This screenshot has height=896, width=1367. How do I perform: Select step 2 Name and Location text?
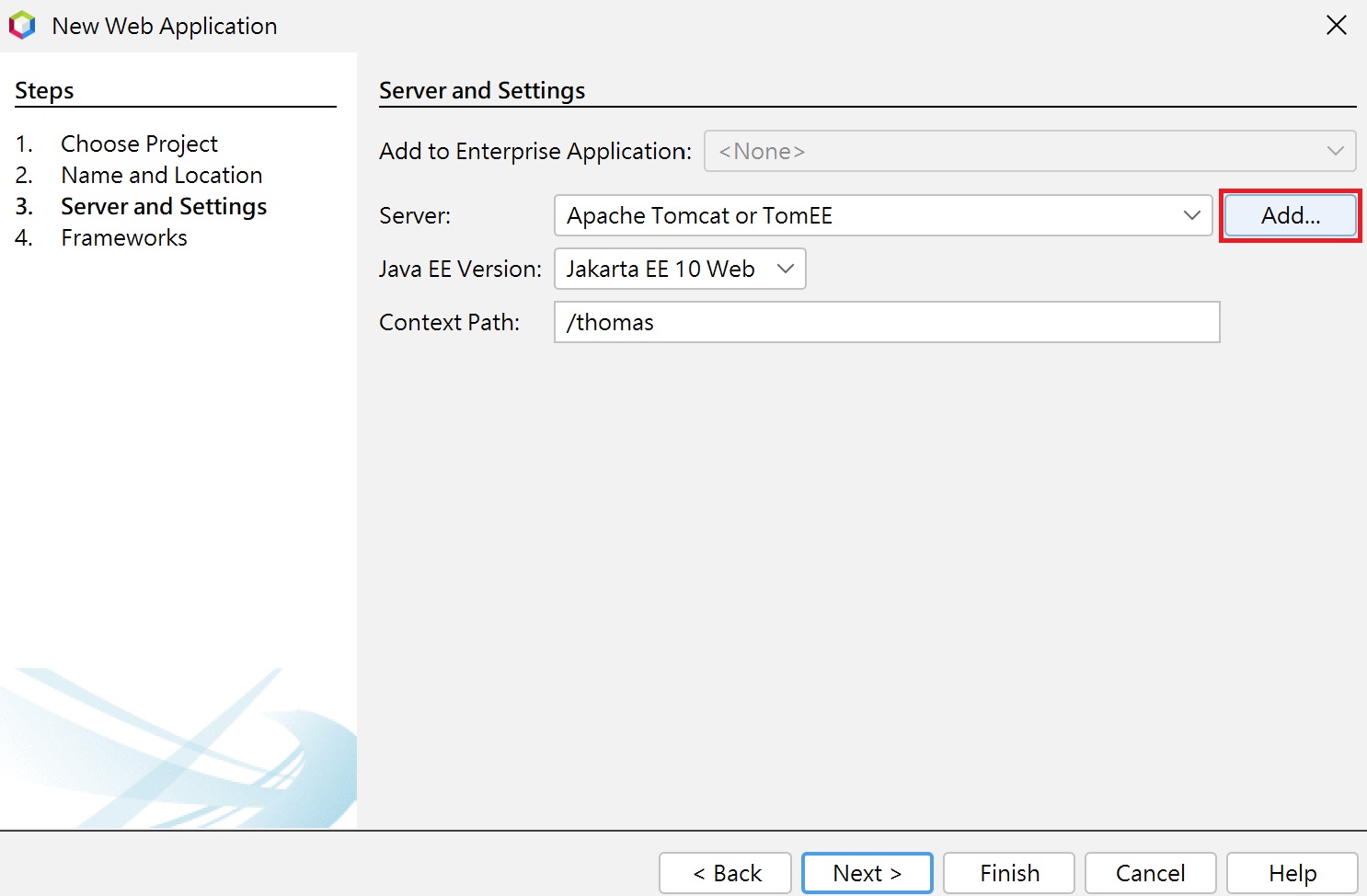coord(162,175)
